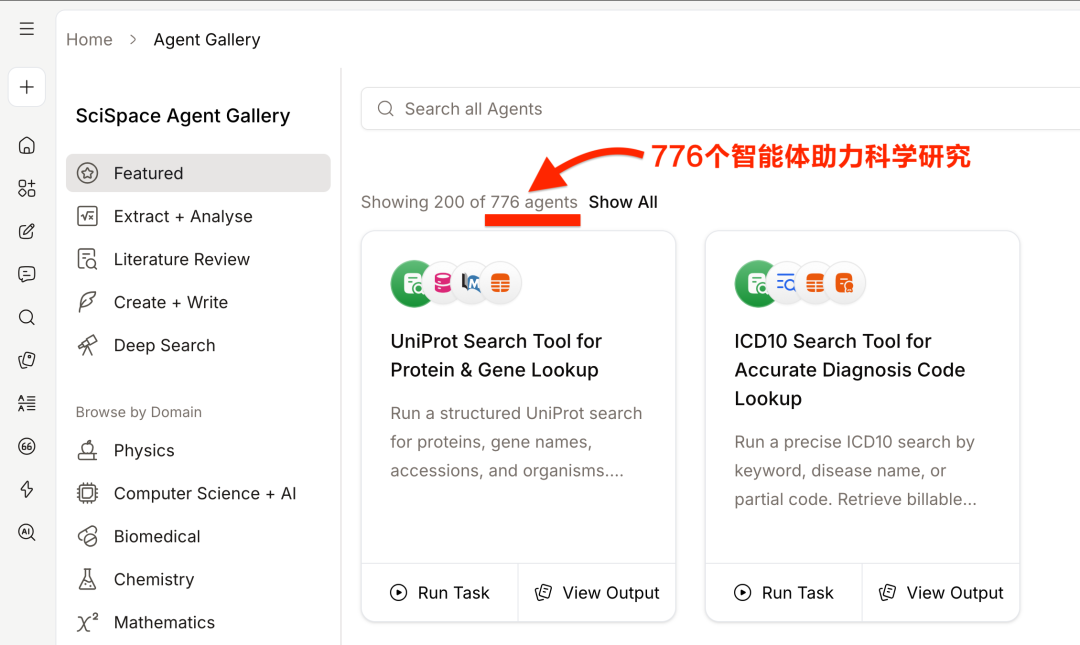The height and width of the screenshot is (645, 1080).
Task: Select Literature Review from the sidebar
Action: click(x=180, y=259)
